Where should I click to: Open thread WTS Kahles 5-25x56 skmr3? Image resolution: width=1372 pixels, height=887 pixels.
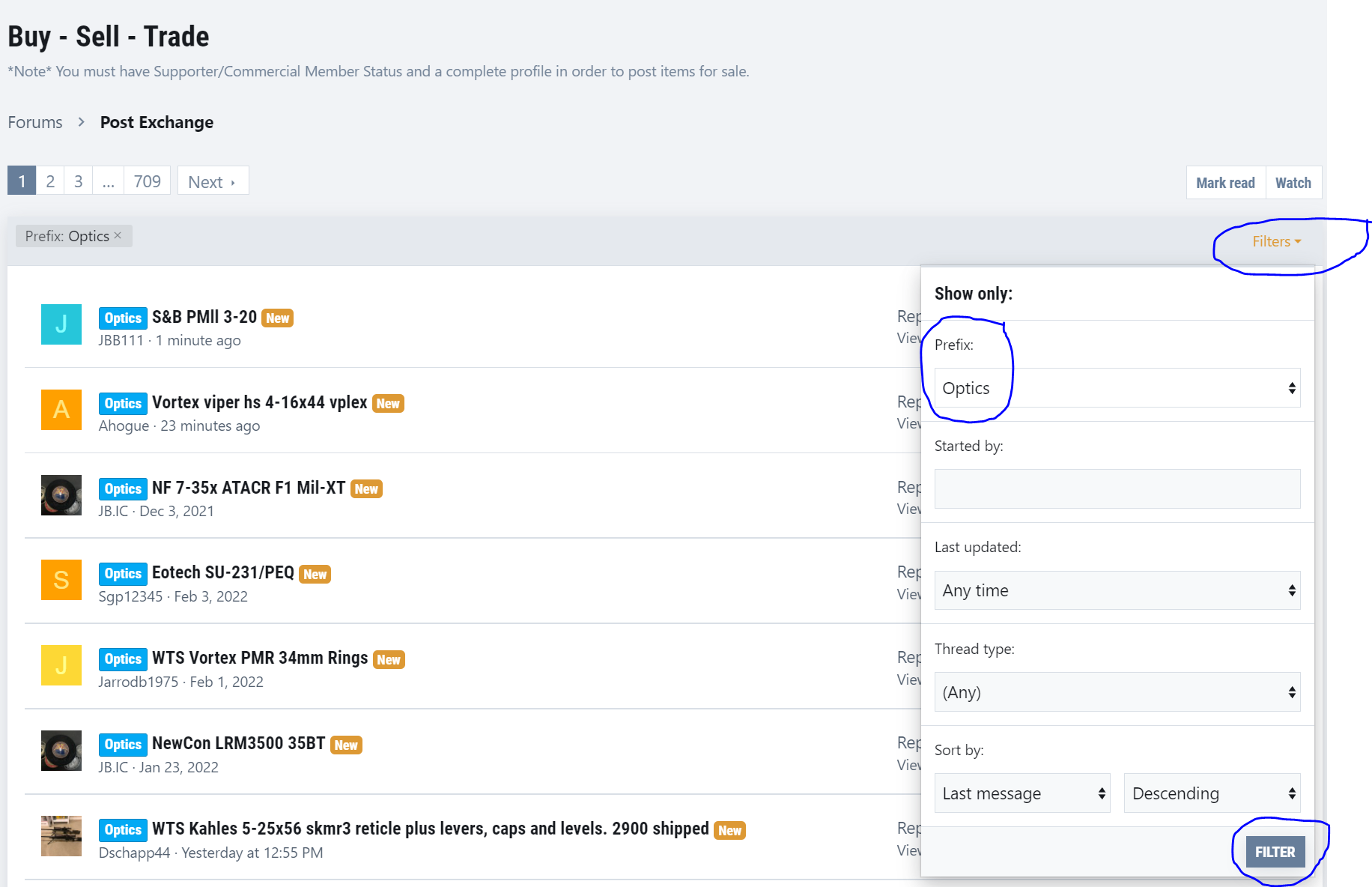[431, 829]
